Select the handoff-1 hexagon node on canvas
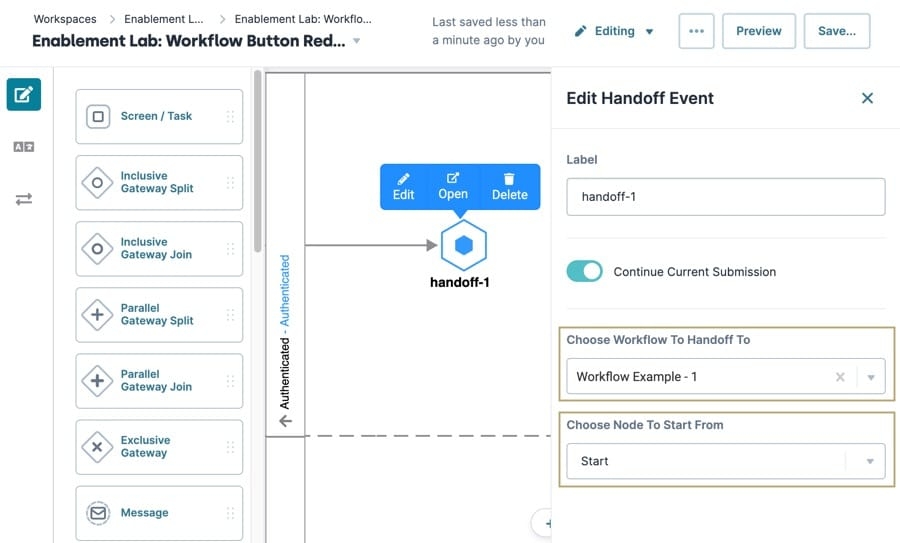900x543 pixels. point(464,245)
